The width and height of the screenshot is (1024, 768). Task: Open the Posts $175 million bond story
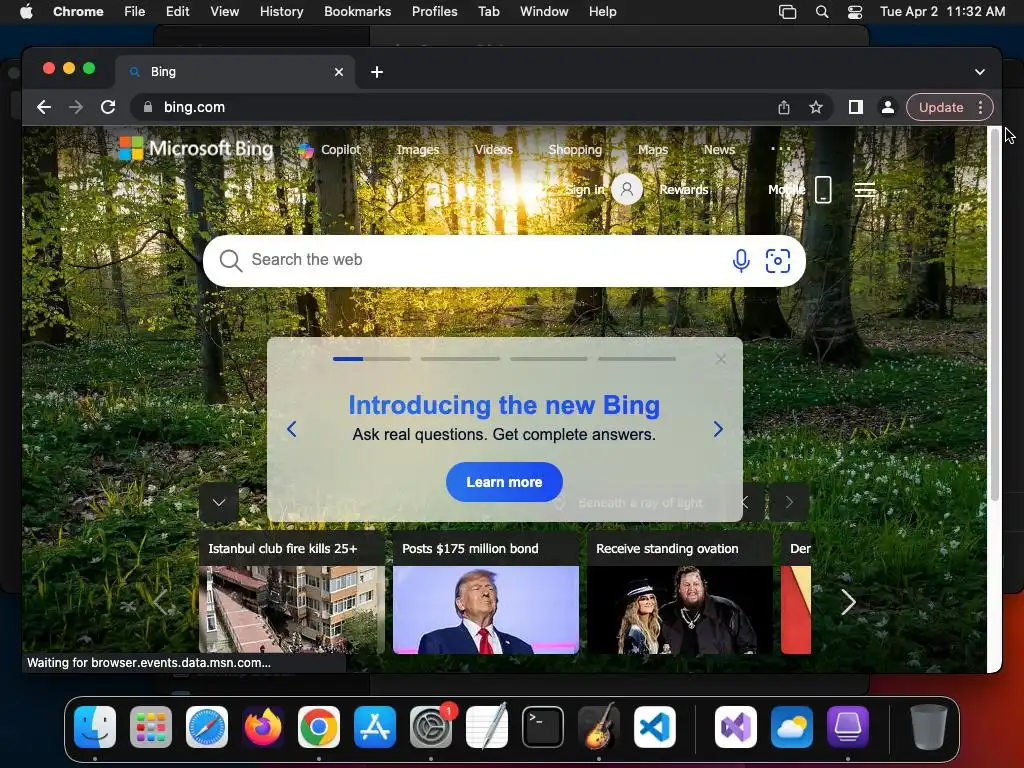[486, 593]
